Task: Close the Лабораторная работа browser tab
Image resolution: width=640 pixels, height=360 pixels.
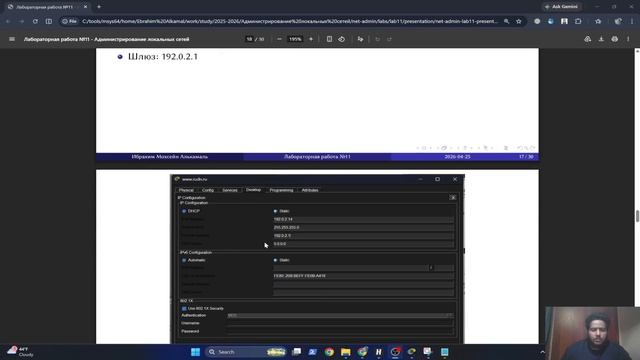Action: pos(85,7)
